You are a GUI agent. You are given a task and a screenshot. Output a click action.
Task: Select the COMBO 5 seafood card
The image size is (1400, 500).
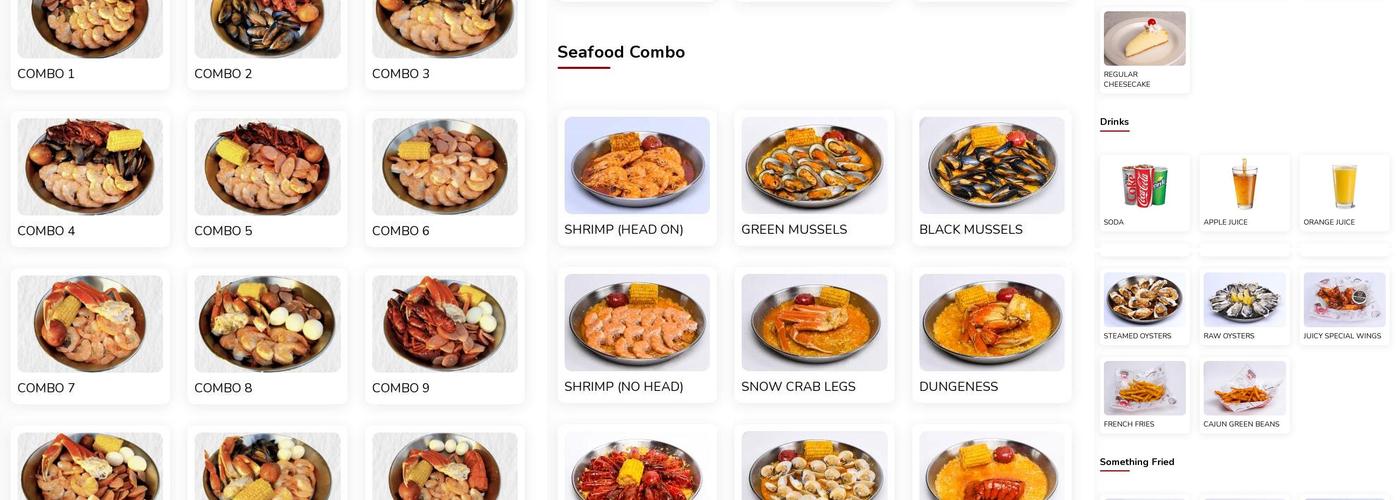(267, 179)
